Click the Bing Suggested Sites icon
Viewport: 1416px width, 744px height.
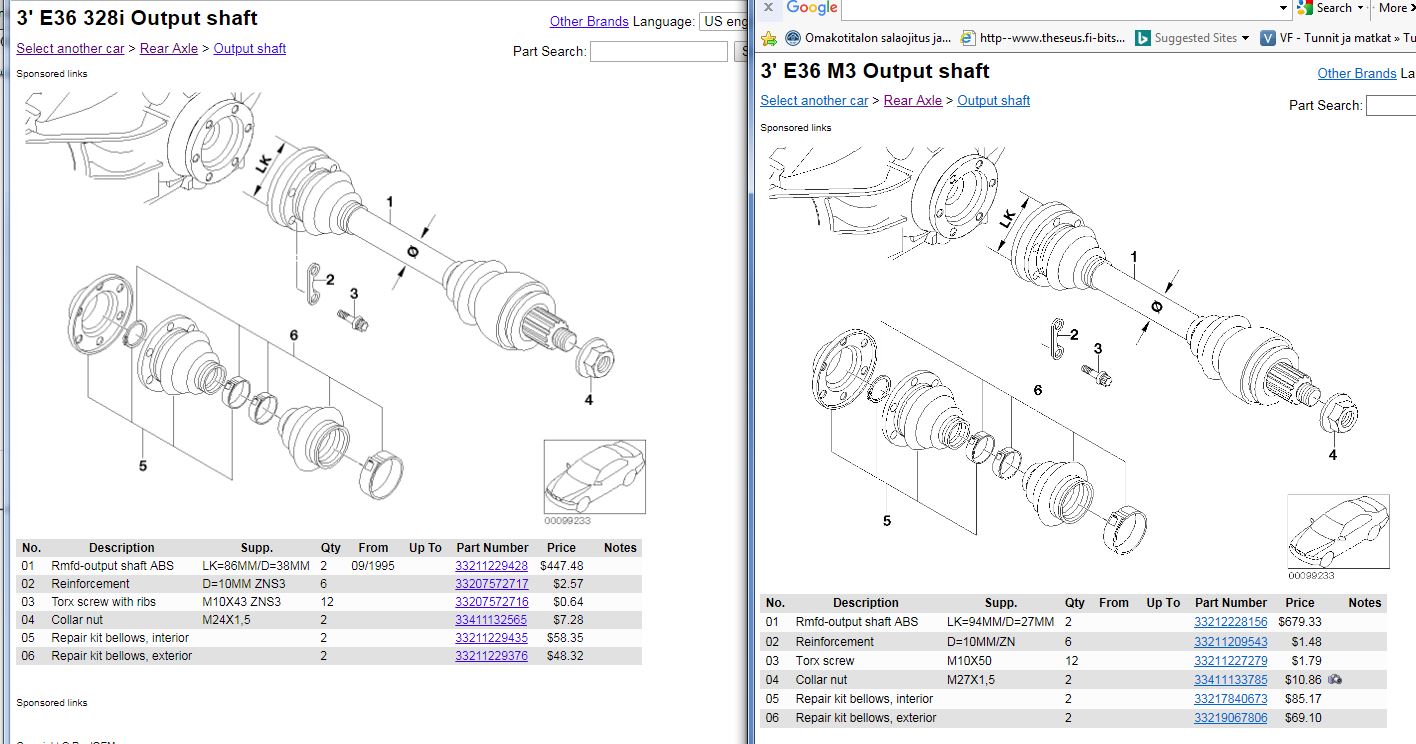pos(1143,38)
